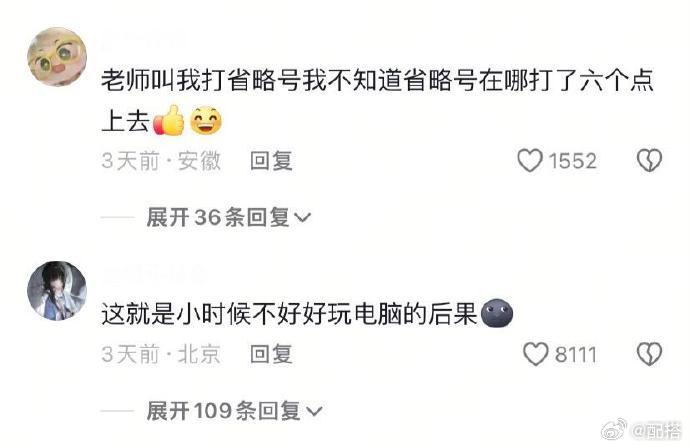The image size is (690, 448).
Task: Like the comment with 8111 likes
Action: click(536, 354)
